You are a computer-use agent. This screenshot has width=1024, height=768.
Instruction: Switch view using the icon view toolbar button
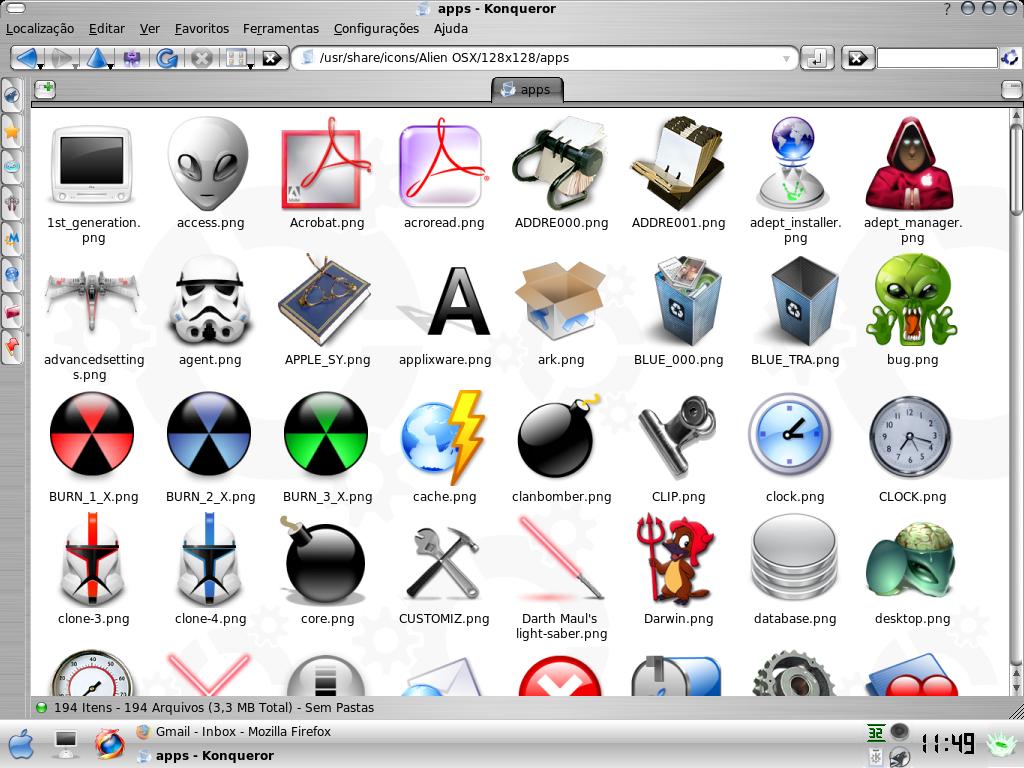point(236,57)
